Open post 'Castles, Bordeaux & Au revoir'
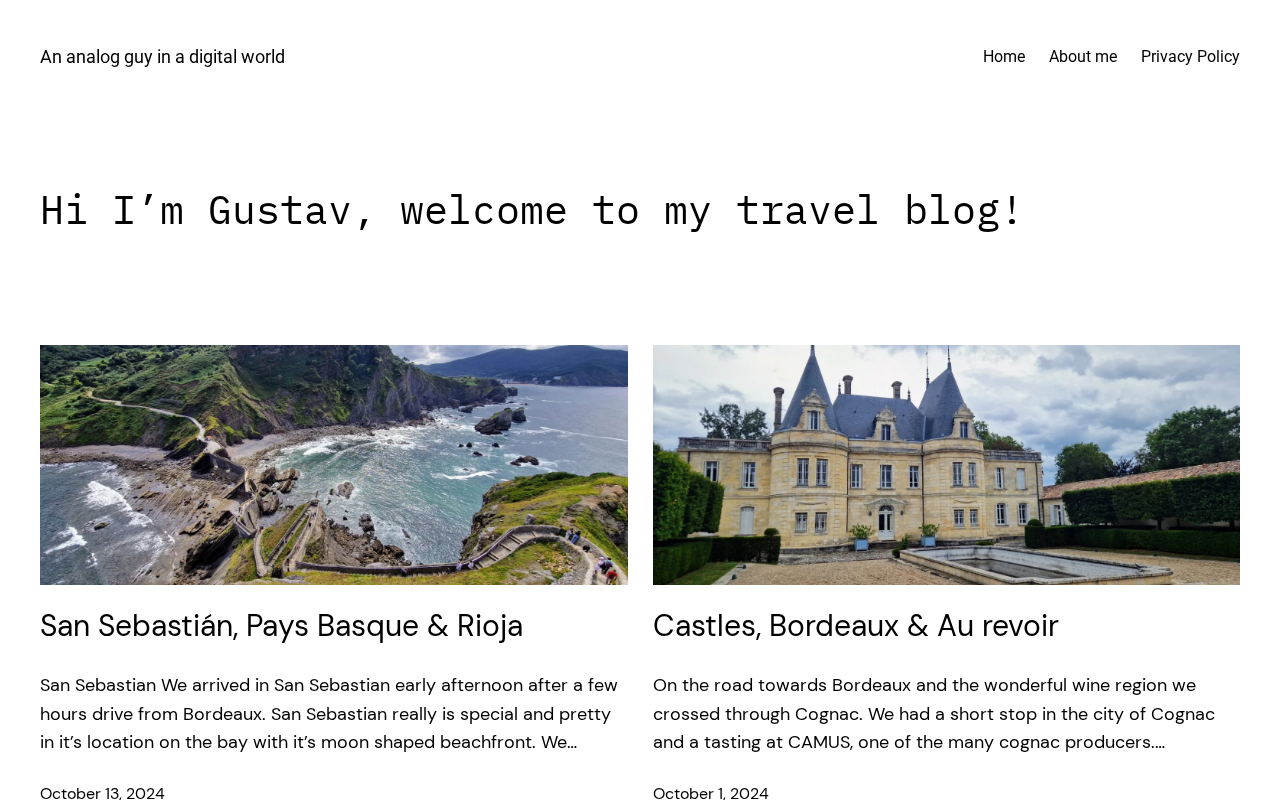Screen dimensions: 1280x800 (x=855, y=626)
